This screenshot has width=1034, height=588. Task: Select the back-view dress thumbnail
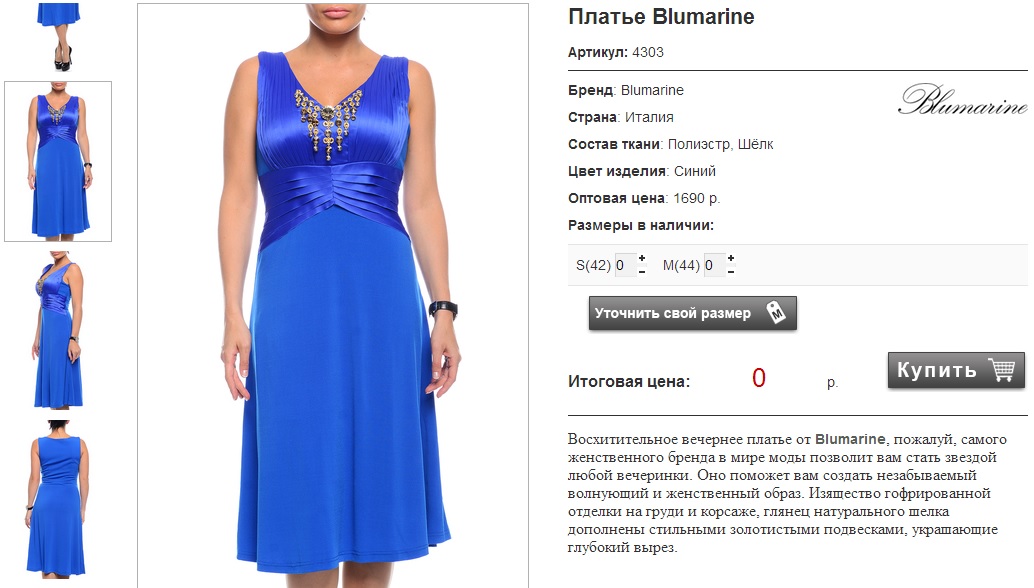58,499
